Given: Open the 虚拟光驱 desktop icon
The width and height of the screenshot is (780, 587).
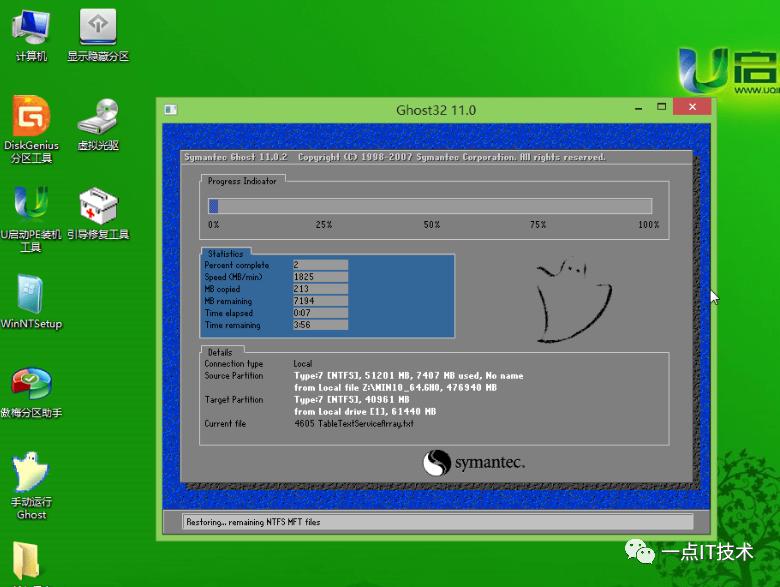Looking at the screenshot, I should click(x=98, y=117).
